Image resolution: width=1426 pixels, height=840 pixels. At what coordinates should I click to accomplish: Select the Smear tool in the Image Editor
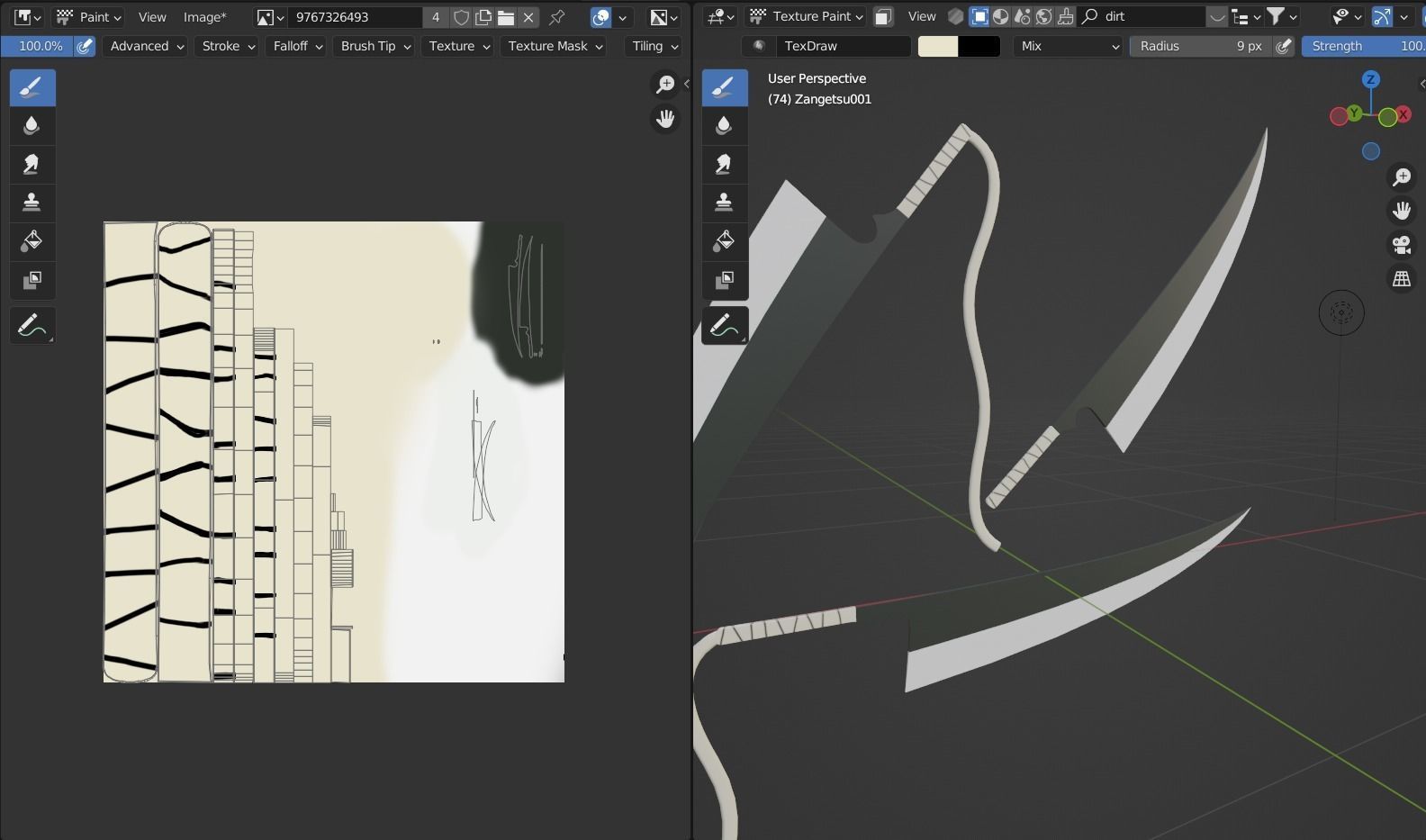pos(32,164)
